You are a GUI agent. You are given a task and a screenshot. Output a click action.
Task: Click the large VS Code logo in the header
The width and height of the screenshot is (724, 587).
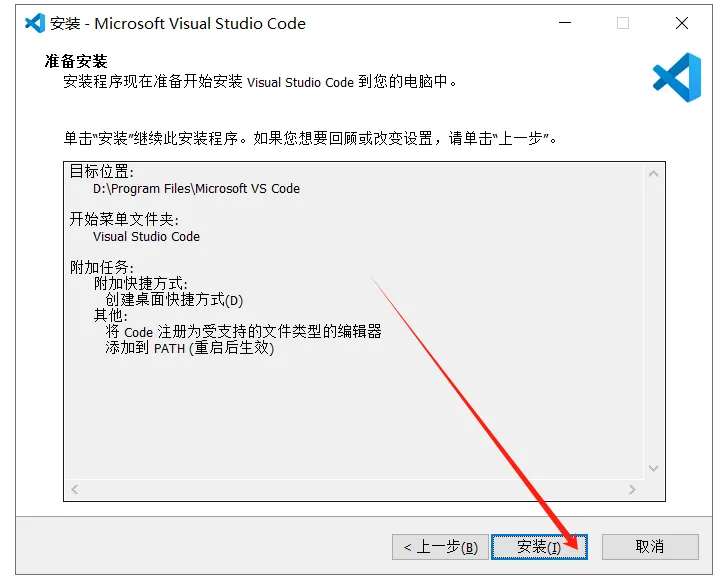(677, 77)
